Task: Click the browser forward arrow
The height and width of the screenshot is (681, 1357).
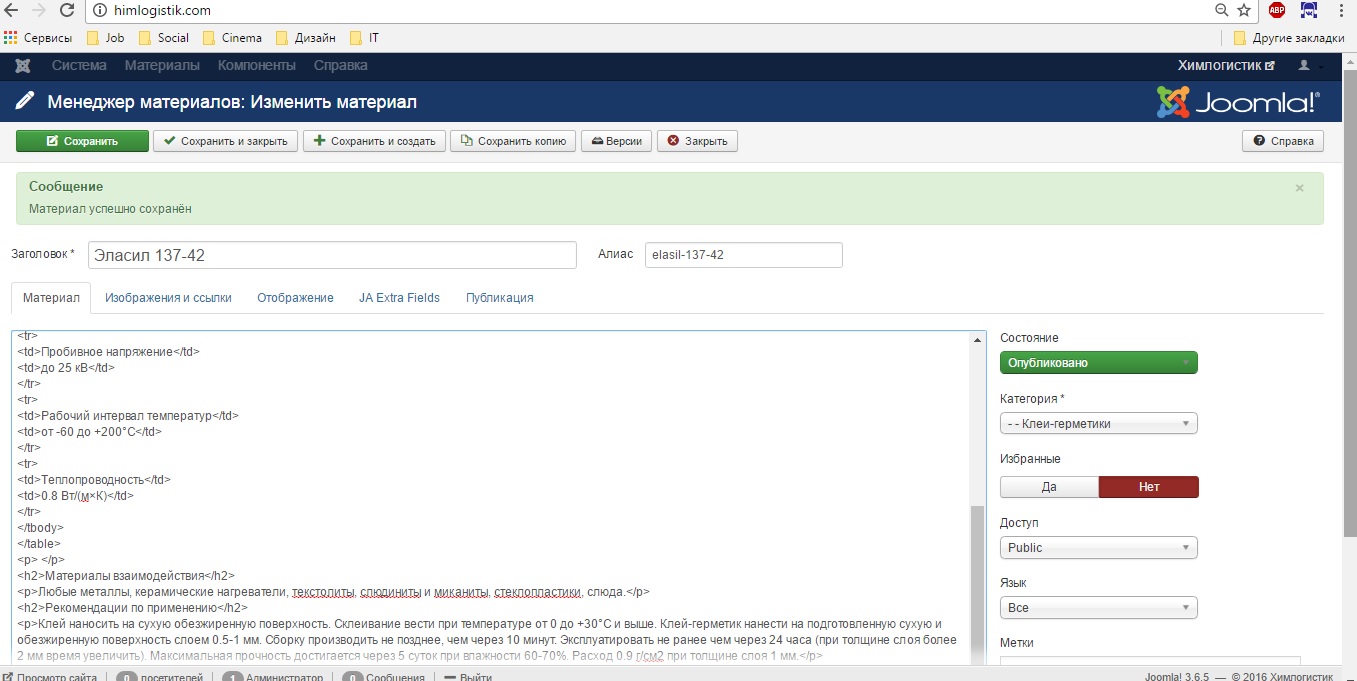Action: [x=39, y=11]
